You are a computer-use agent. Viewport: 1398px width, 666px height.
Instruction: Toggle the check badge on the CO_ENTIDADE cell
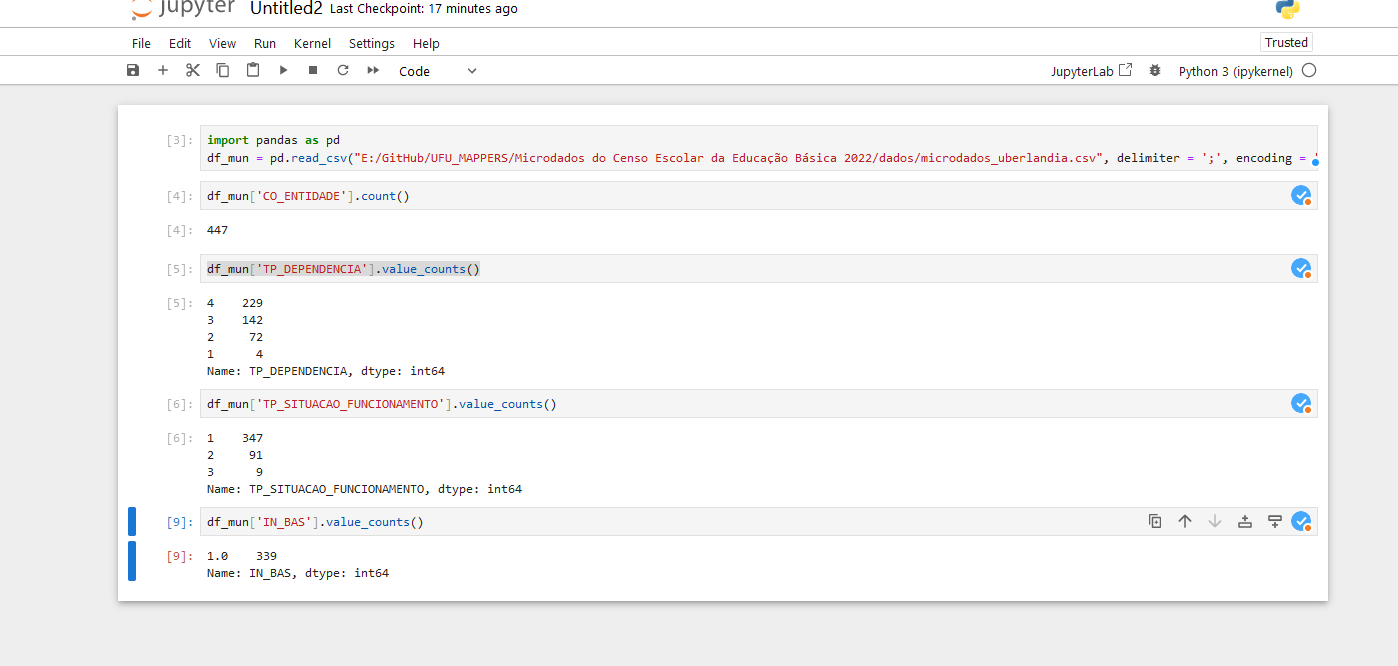(1301, 196)
